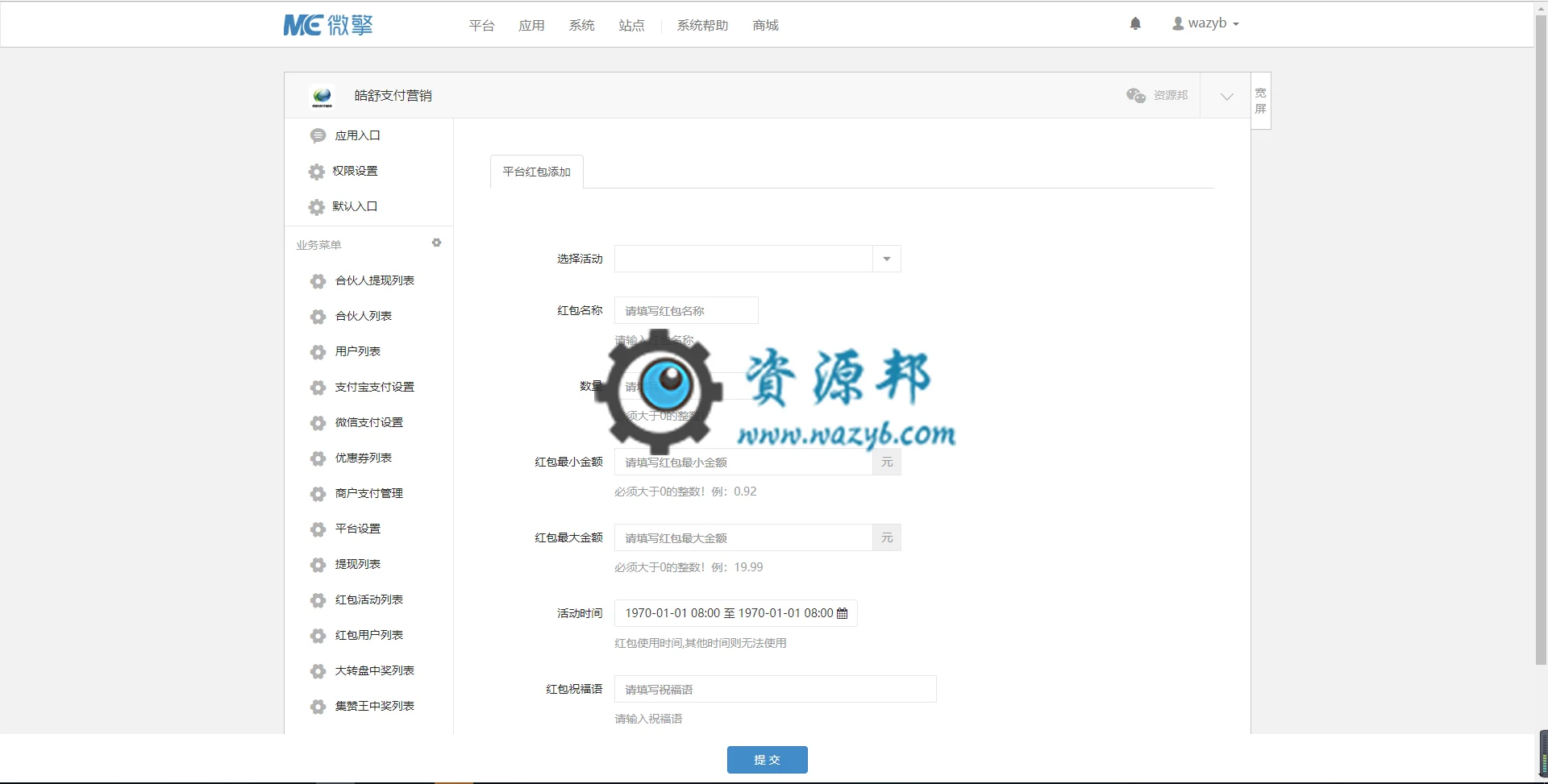Open 红包活动列表 in the sidebar
The image size is (1548, 784).
click(368, 599)
